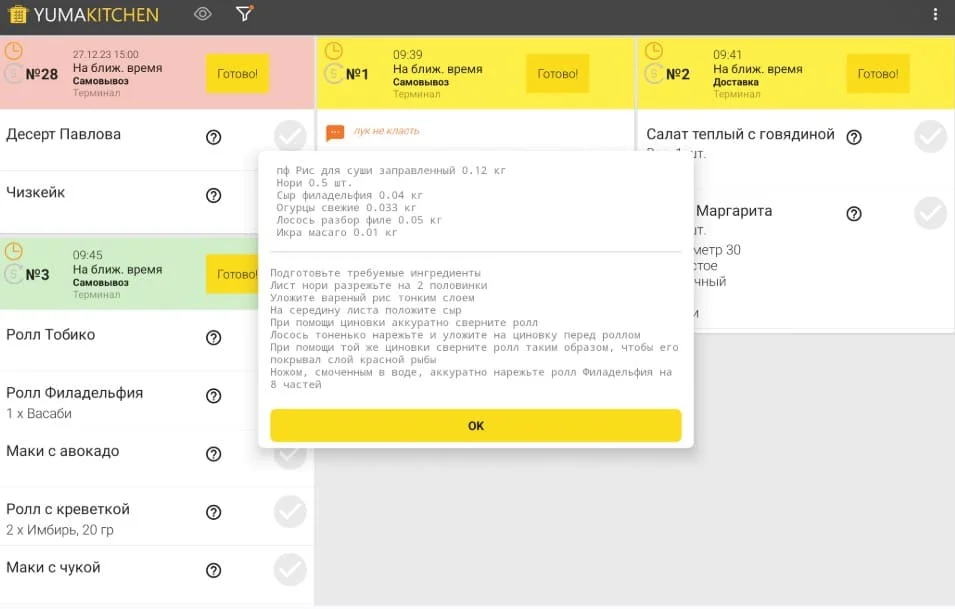Click the '1 x Васаби' modifier text
The height and width of the screenshot is (609, 955).
click(39, 414)
